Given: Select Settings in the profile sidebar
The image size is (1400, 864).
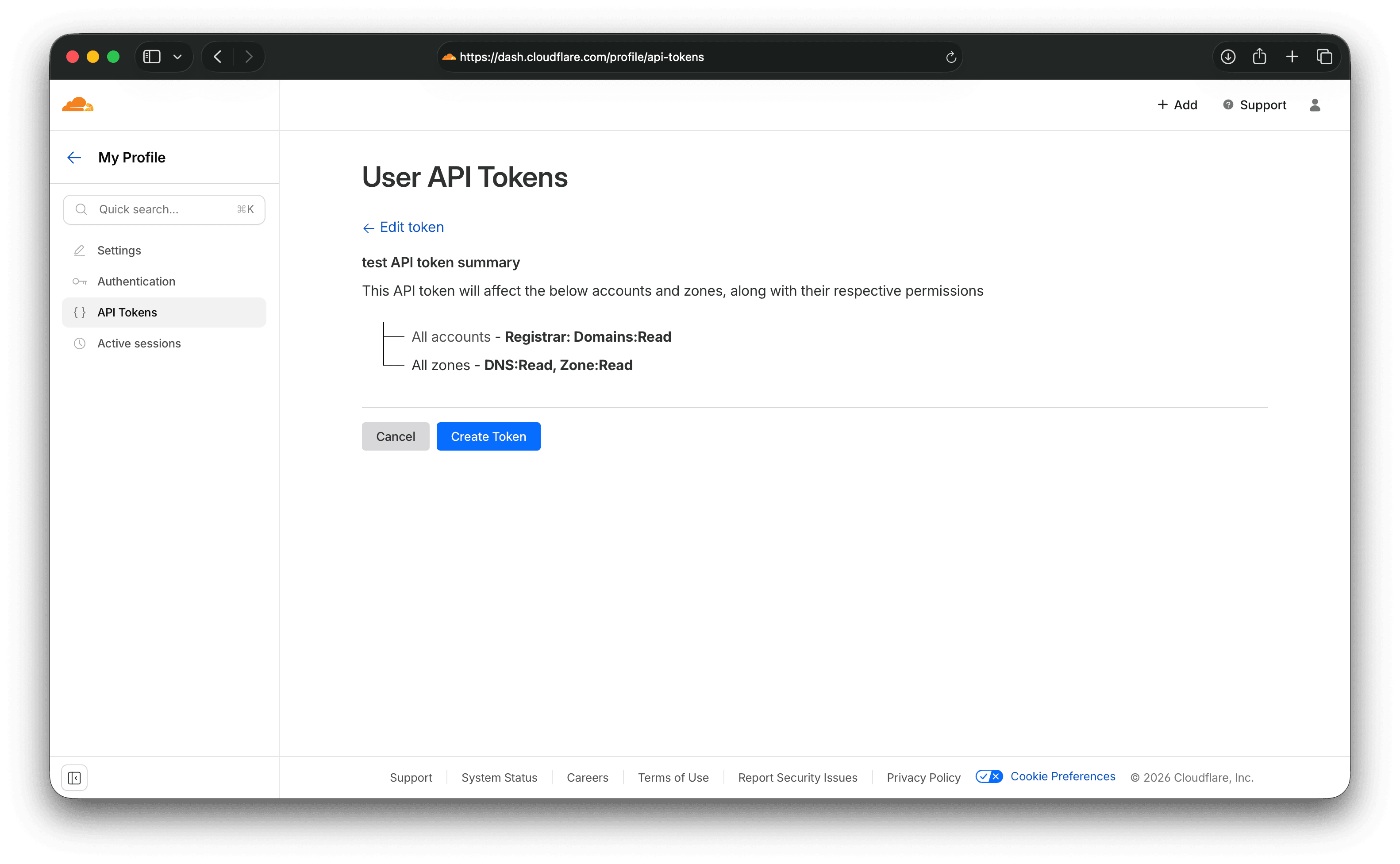Looking at the screenshot, I should coord(119,250).
